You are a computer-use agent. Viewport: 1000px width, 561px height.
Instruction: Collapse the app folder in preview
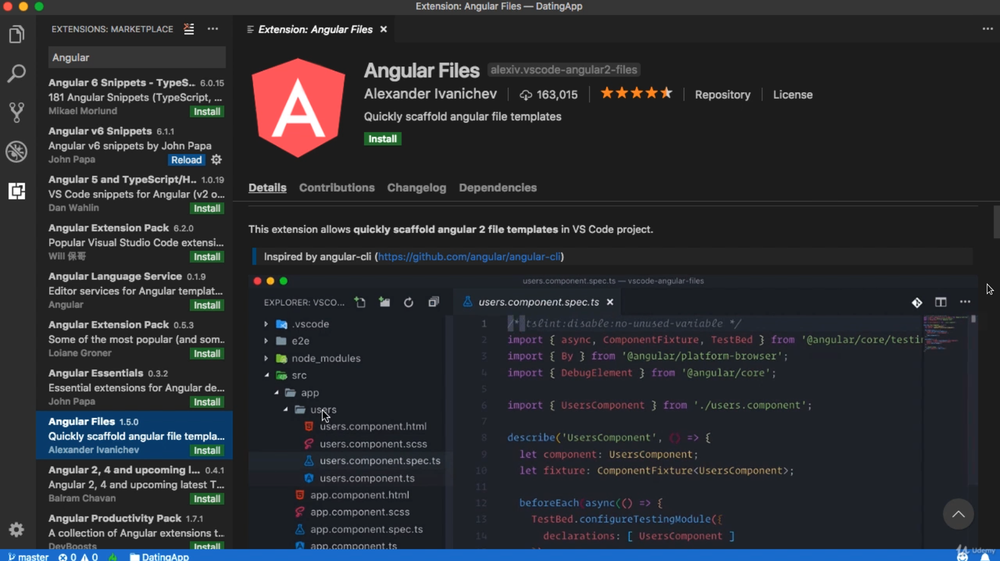pos(276,393)
